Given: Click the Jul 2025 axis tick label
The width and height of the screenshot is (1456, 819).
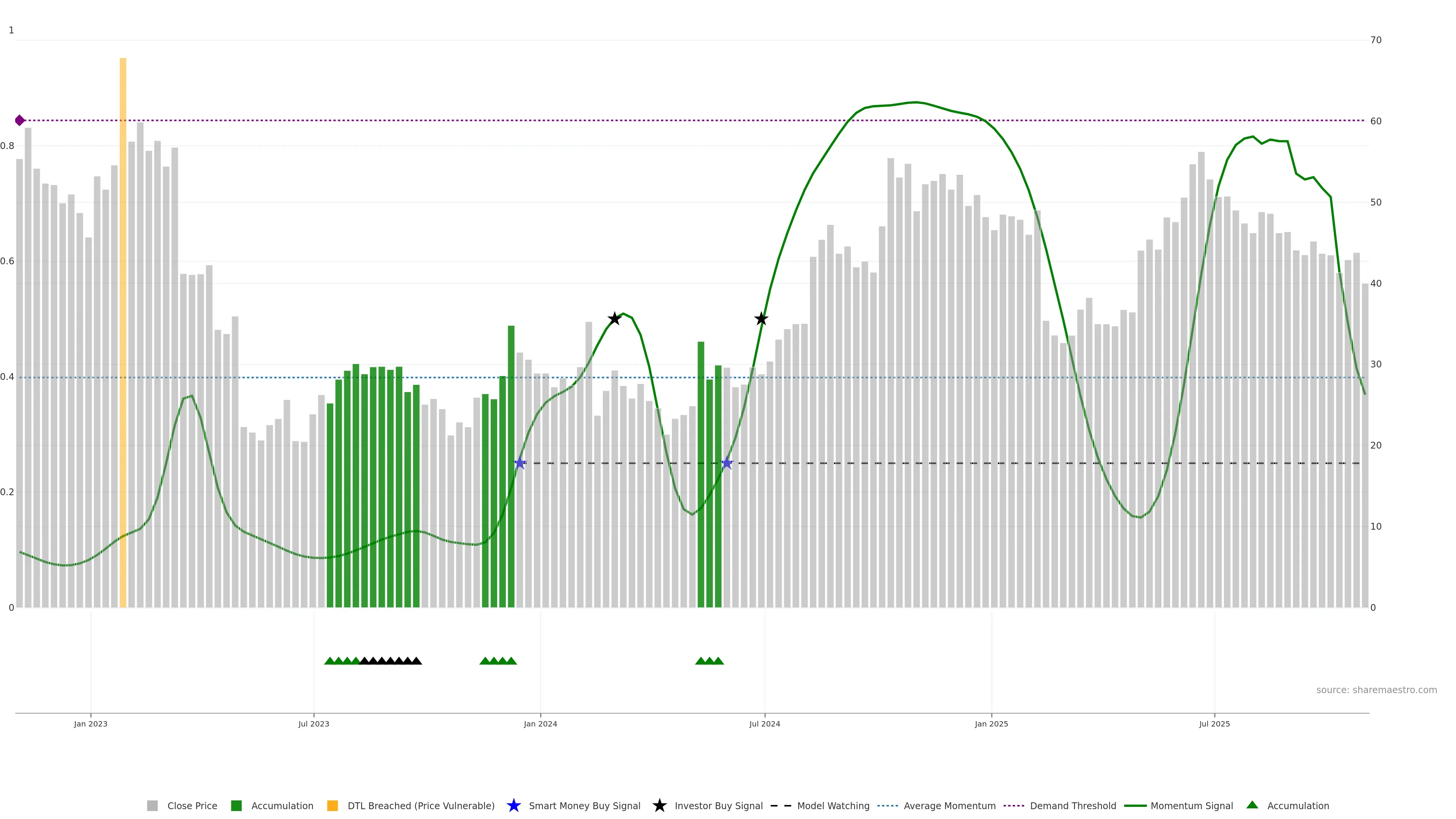Looking at the screenshot, I should 1214,724.
